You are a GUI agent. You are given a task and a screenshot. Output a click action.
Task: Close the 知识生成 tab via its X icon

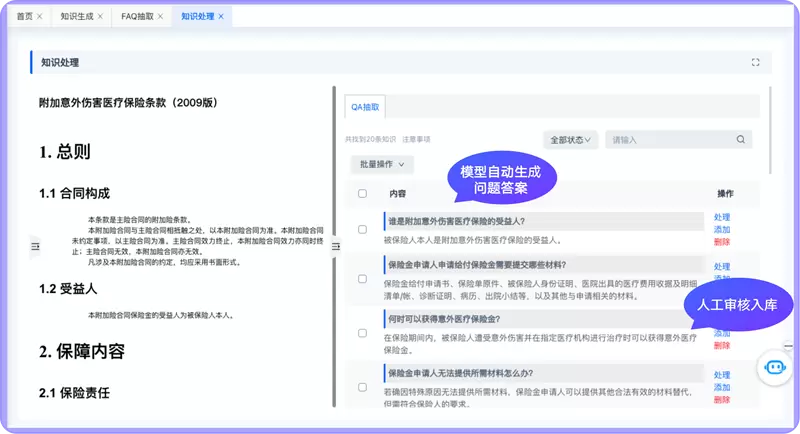tap(100, 17)
